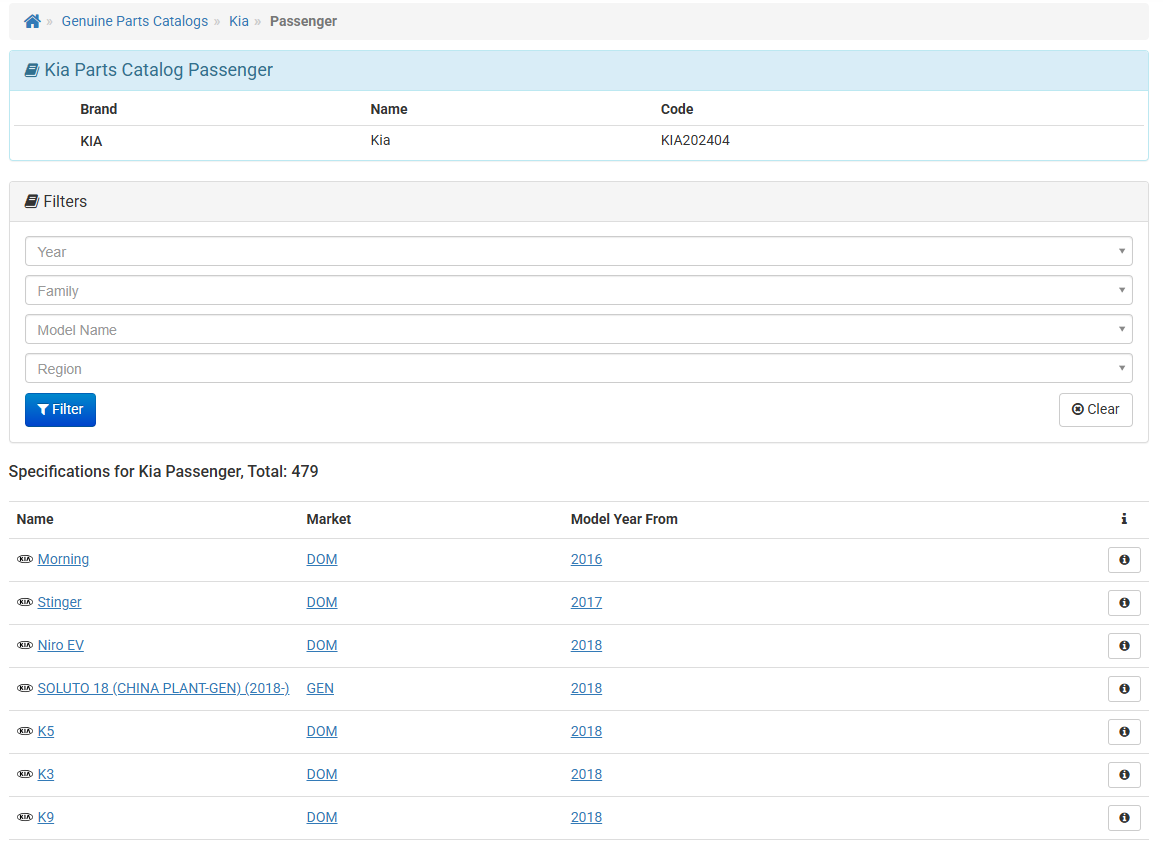Apply filters with the blue Filter button
Image resolution: width=1163 pixels, height=841 pixels.
click(60, 410)
